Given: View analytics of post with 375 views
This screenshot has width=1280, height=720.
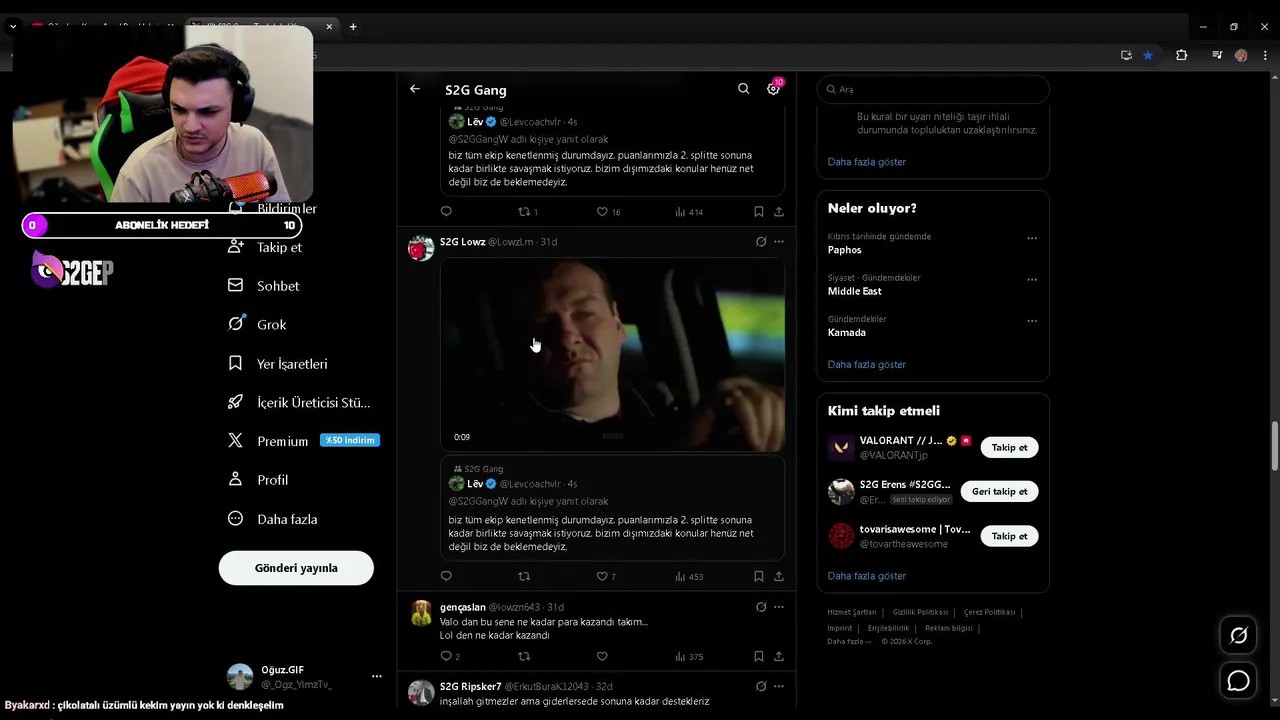Looking at the screenshot, I should click(689, 656).
